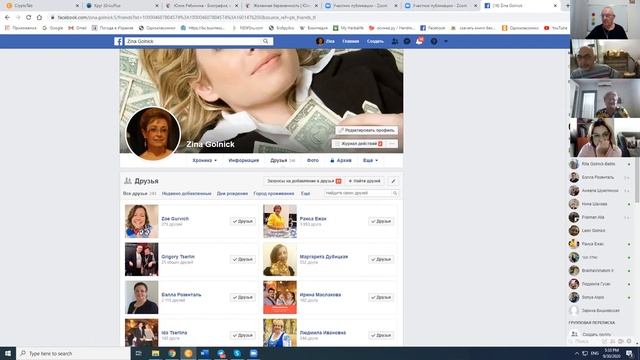Image resolution: width=640 pixels, height=360 pixels.
Task: Select the Недавно добавленные filter
Action: (187, 193)
